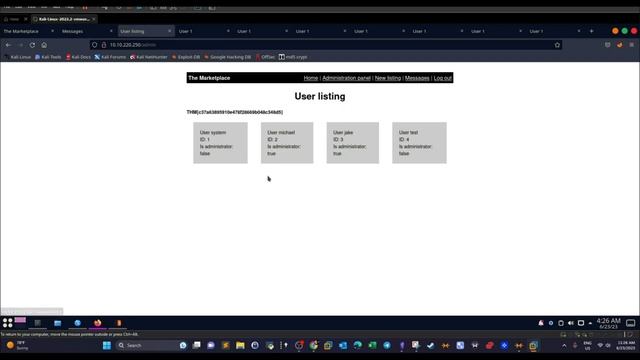
Task: Open the Messages link in the page navbar
Action: click(x=417, y=78)
